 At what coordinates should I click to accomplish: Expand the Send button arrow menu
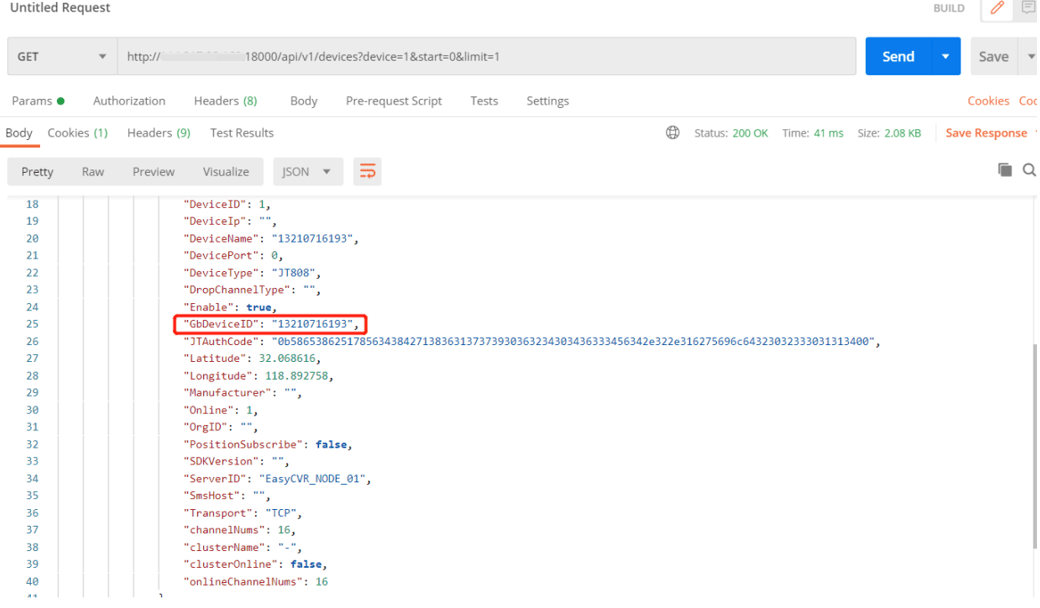pyautogui.click(x=945, y=57)
